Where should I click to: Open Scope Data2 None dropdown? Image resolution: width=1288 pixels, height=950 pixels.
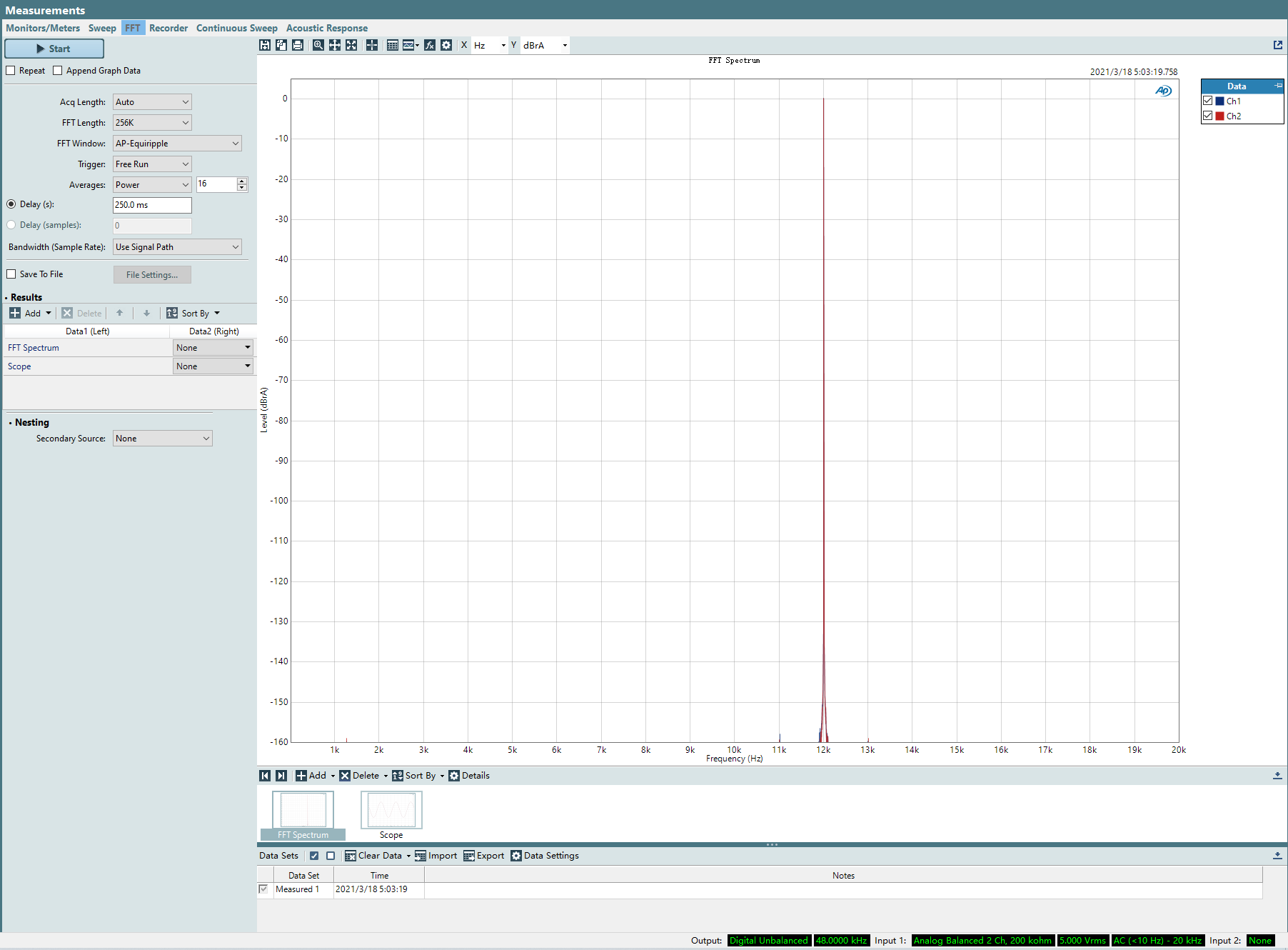pos(213,366)
